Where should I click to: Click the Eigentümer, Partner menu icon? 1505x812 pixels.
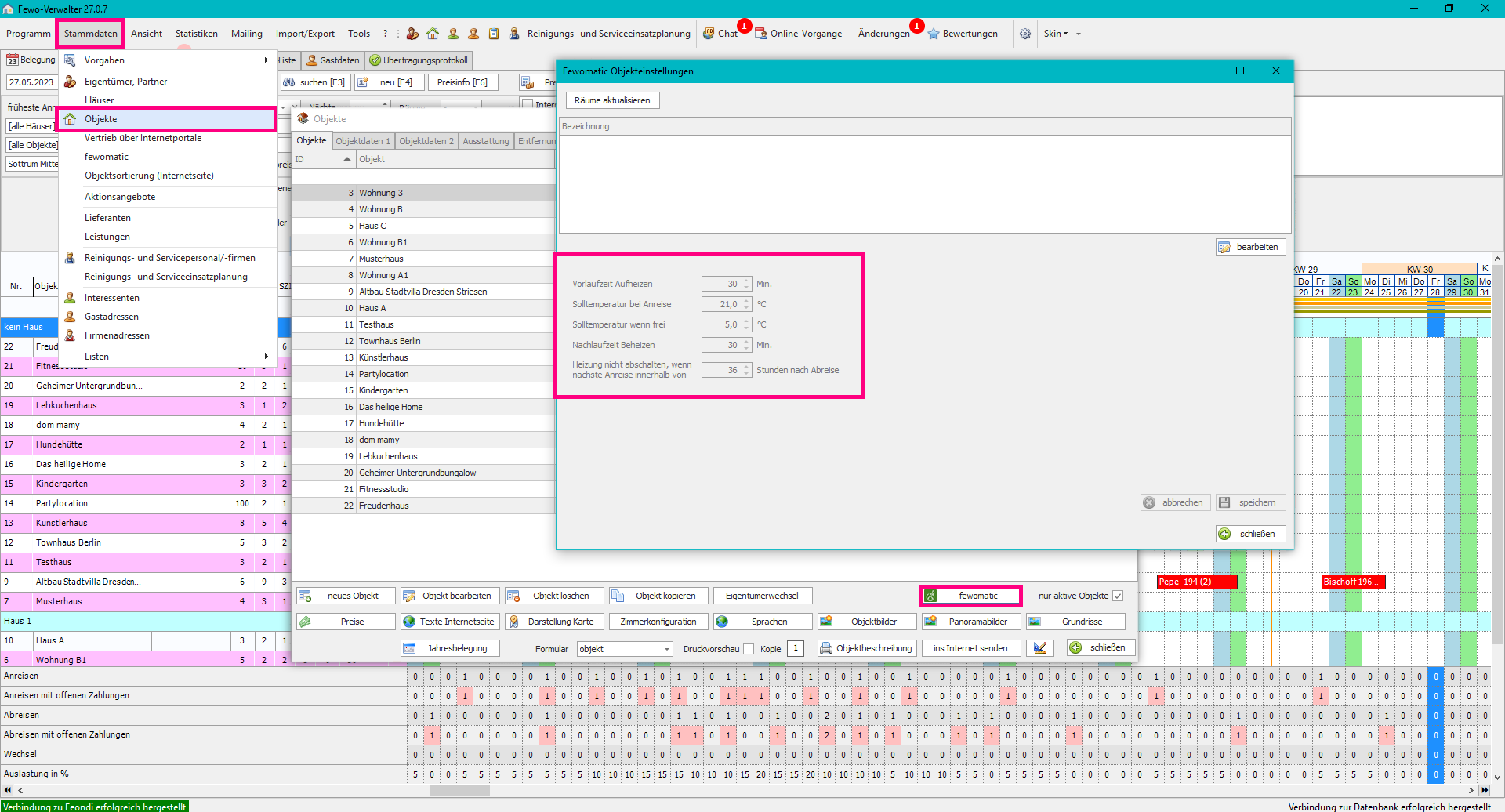70,82
